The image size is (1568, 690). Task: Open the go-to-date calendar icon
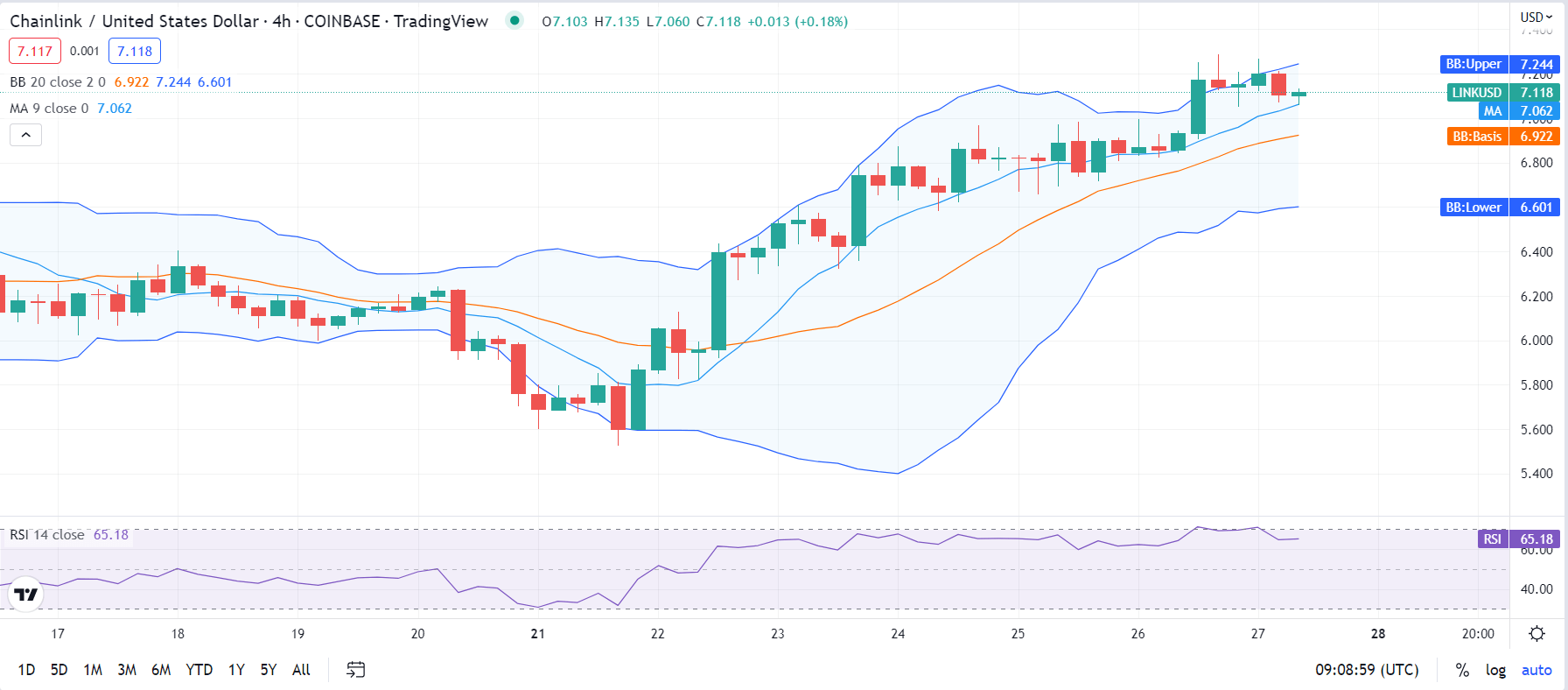click(355, 670)
